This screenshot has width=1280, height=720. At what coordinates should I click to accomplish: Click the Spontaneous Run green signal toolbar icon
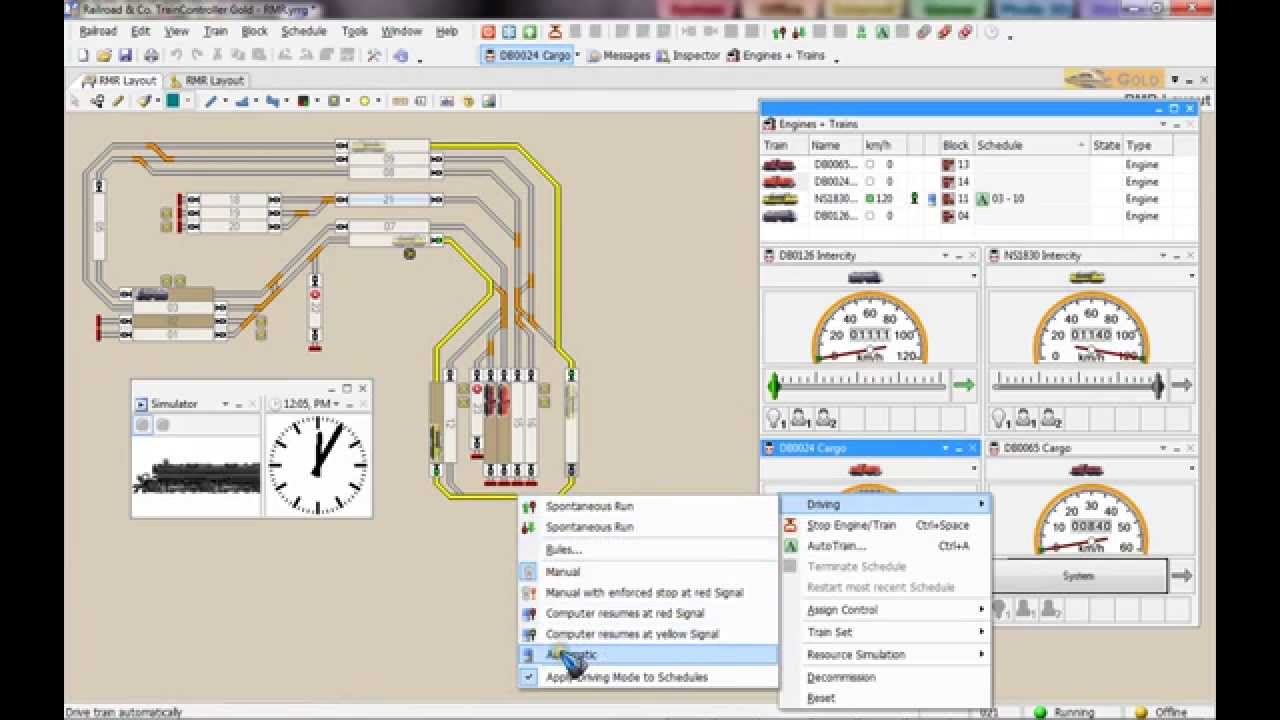(x=780, y=32)
